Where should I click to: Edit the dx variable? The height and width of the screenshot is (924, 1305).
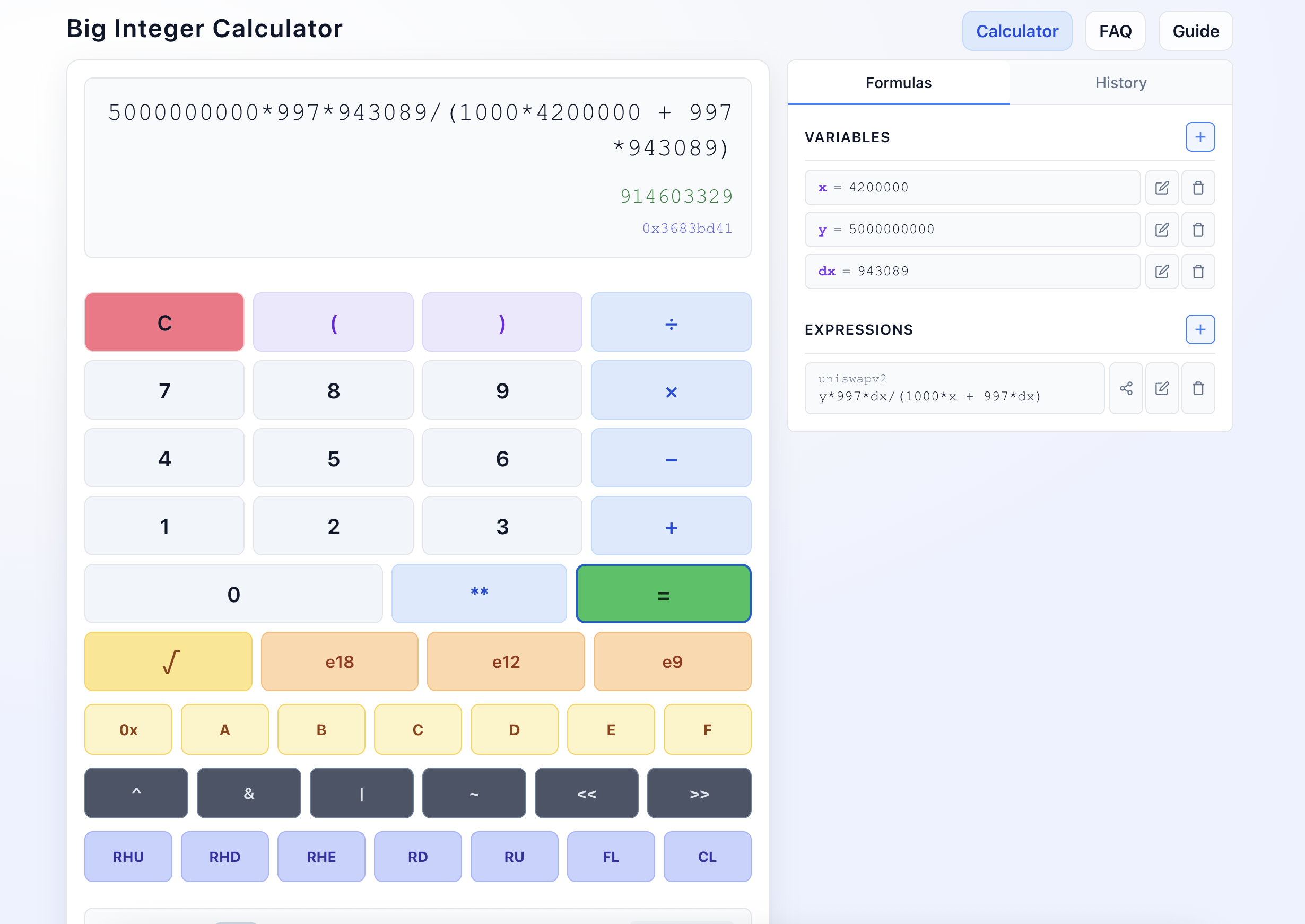1162,272
